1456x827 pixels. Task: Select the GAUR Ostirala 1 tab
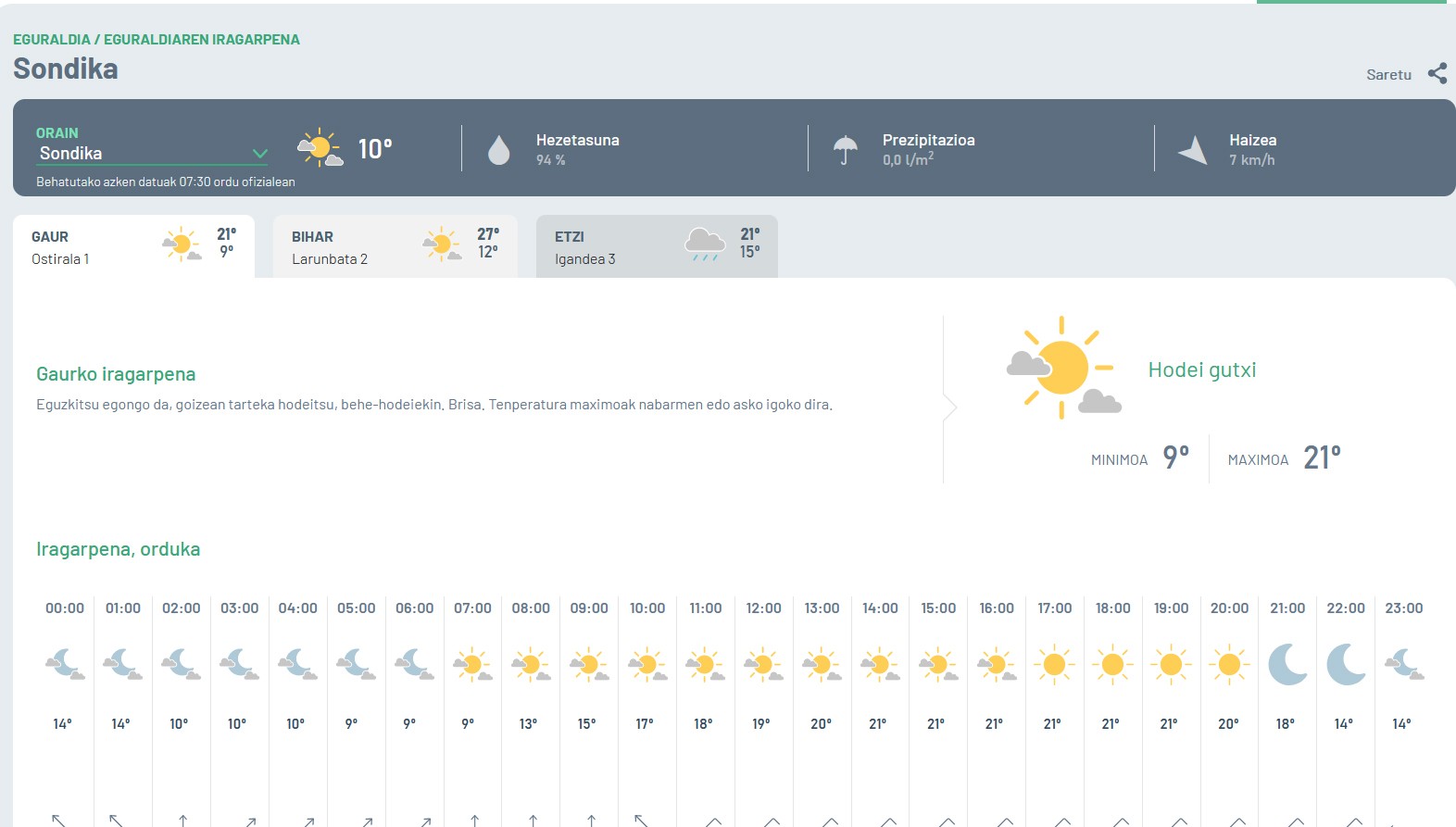point(133,246)
